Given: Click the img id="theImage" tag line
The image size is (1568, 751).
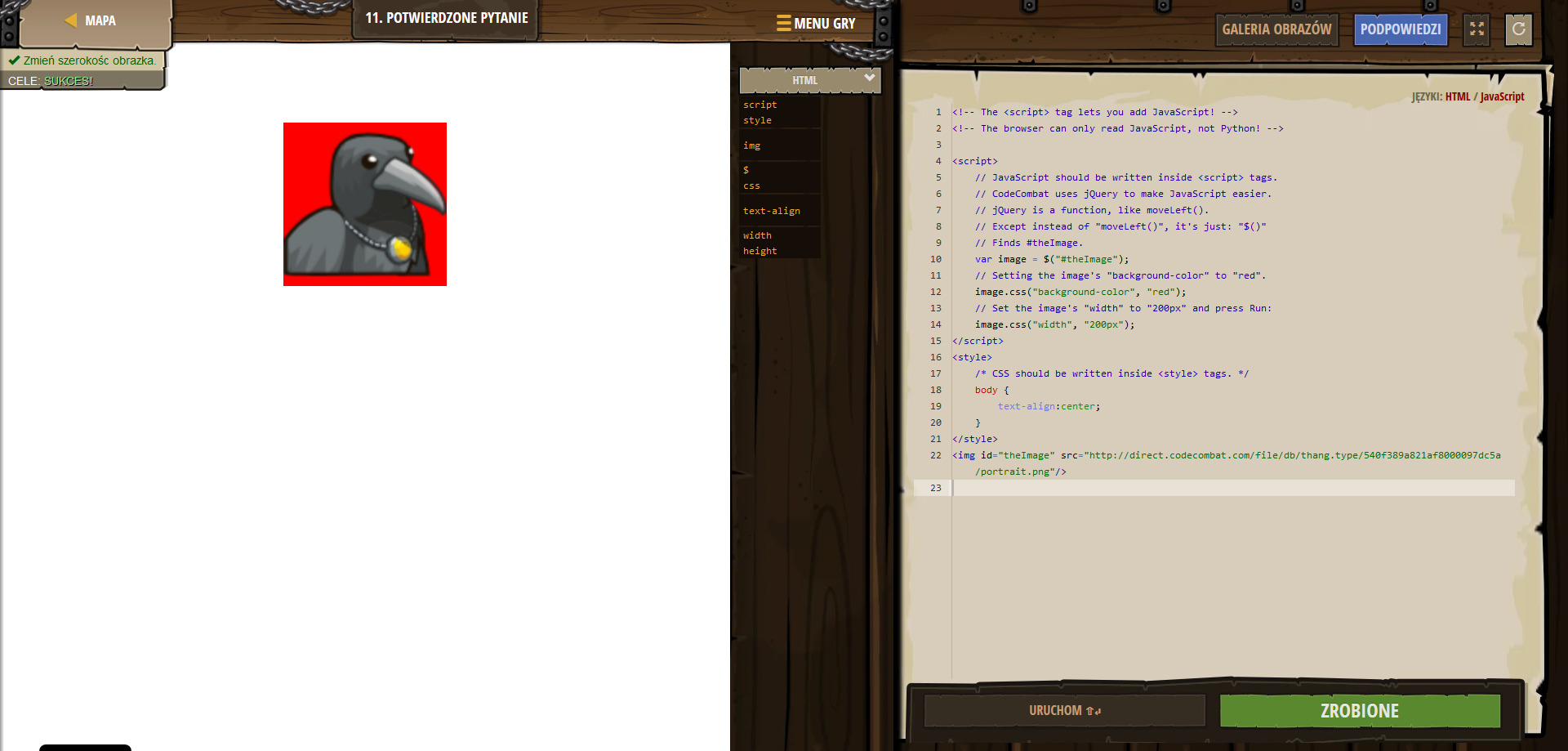Looking at the screenshot, I should (1227, 463).
